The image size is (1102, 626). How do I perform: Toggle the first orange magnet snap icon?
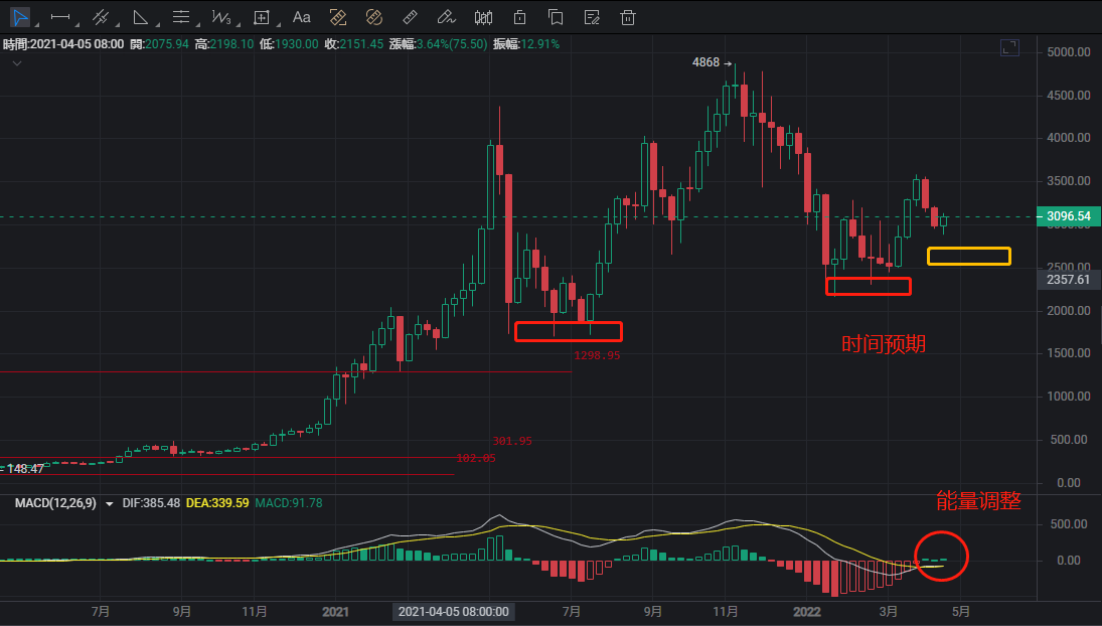pos(338,17)
